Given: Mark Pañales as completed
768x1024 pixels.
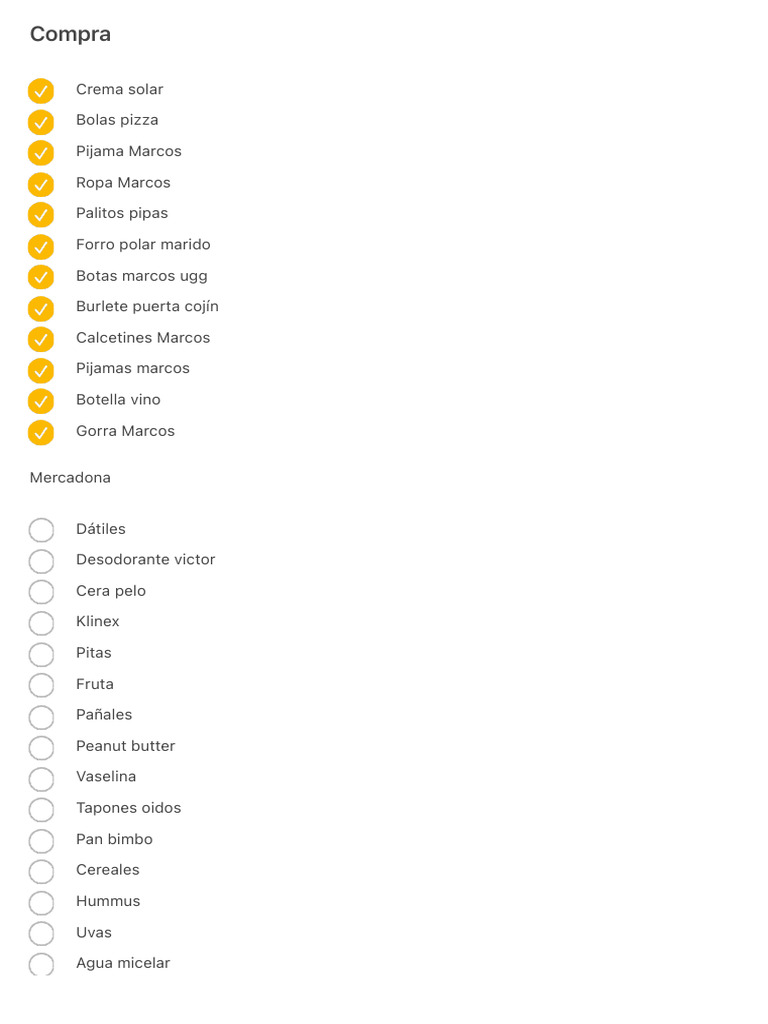Looking at the screenshot, I should tap(41, 716).
